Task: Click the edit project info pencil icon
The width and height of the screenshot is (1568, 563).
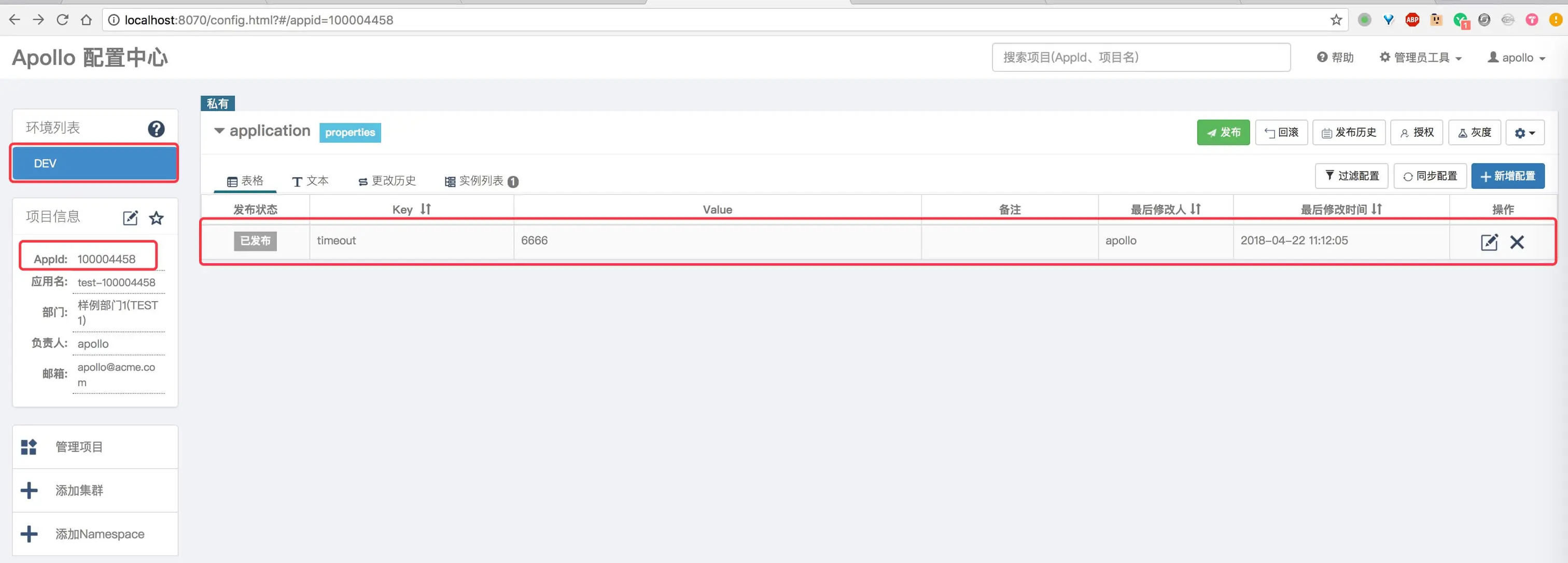Action: point(130,218)
